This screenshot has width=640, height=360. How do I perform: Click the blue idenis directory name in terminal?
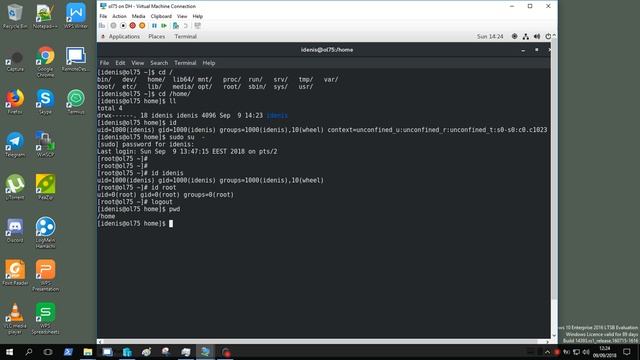point(277,116)
